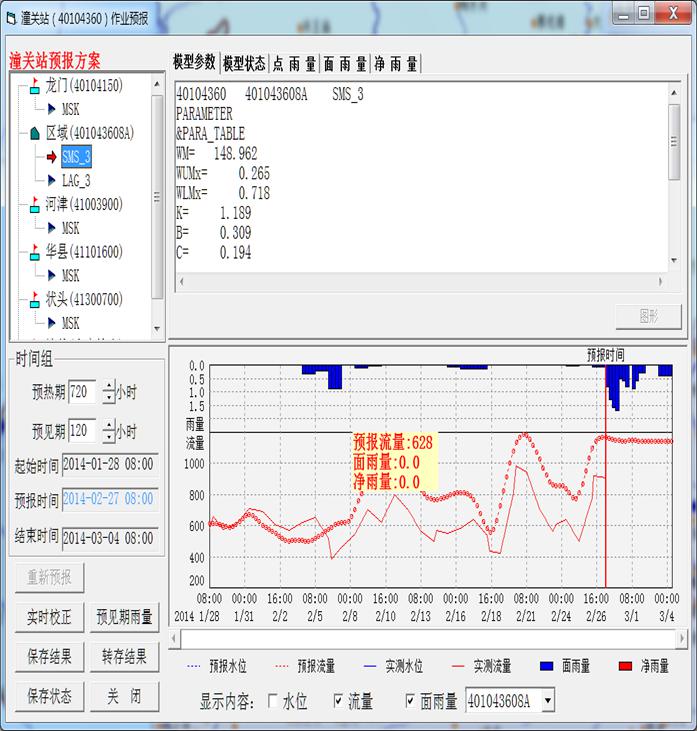Open the 401043608A region dropdown
697x731 pixels.
(548, 700)
